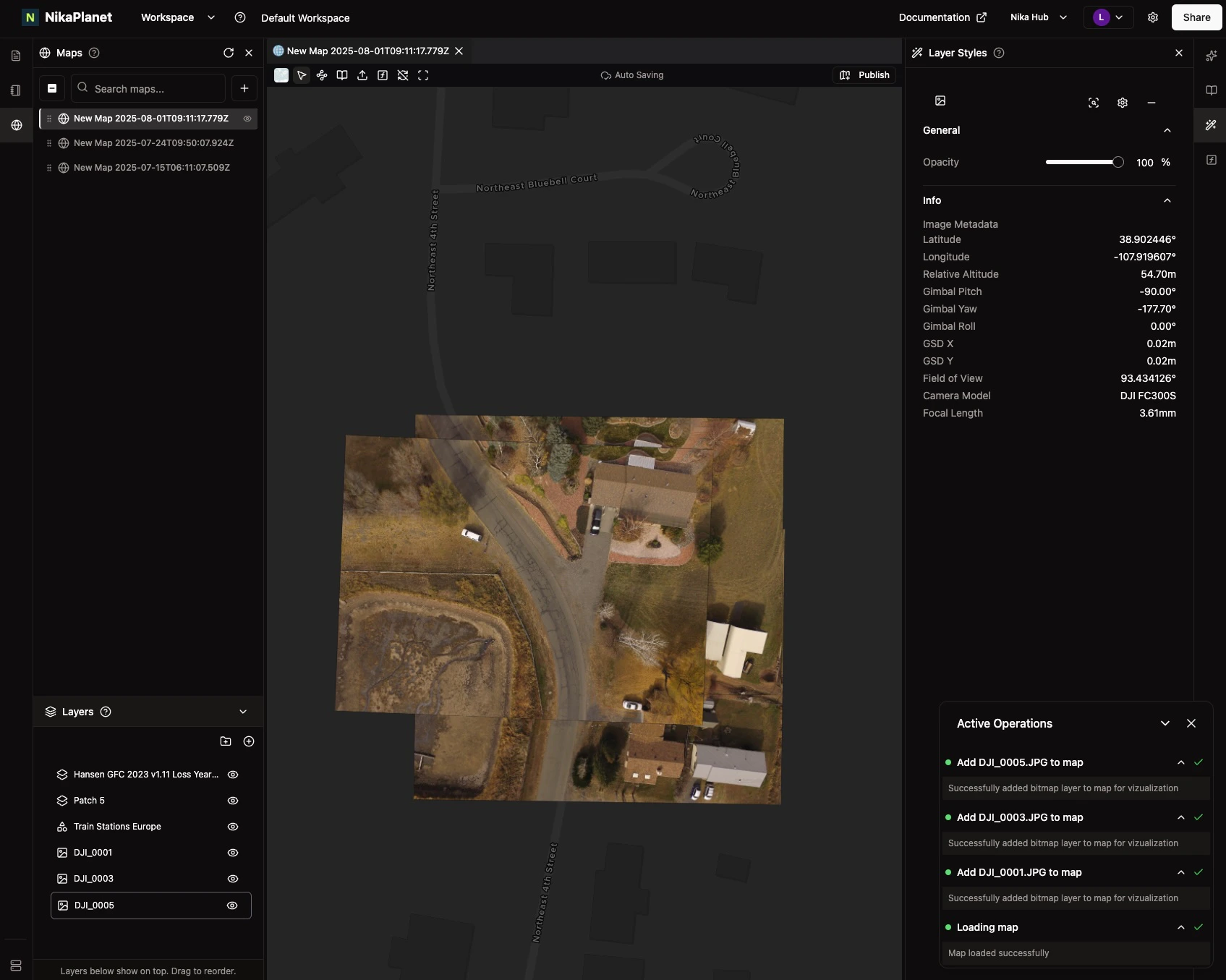Select the DJI_0003 layer
Viewport: 1226px width, 980px height.
pos(93,879)
